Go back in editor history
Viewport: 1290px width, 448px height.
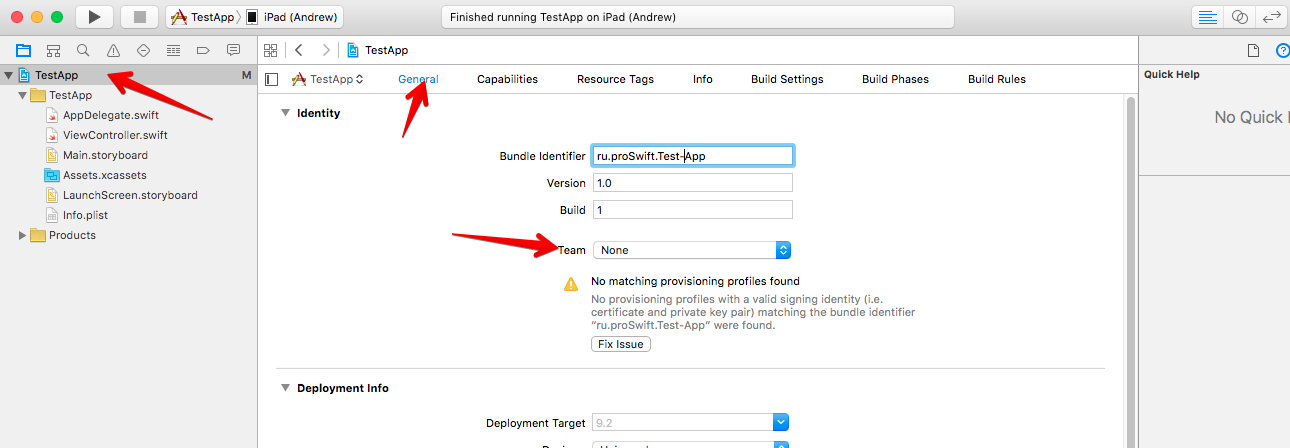[299, 50]
